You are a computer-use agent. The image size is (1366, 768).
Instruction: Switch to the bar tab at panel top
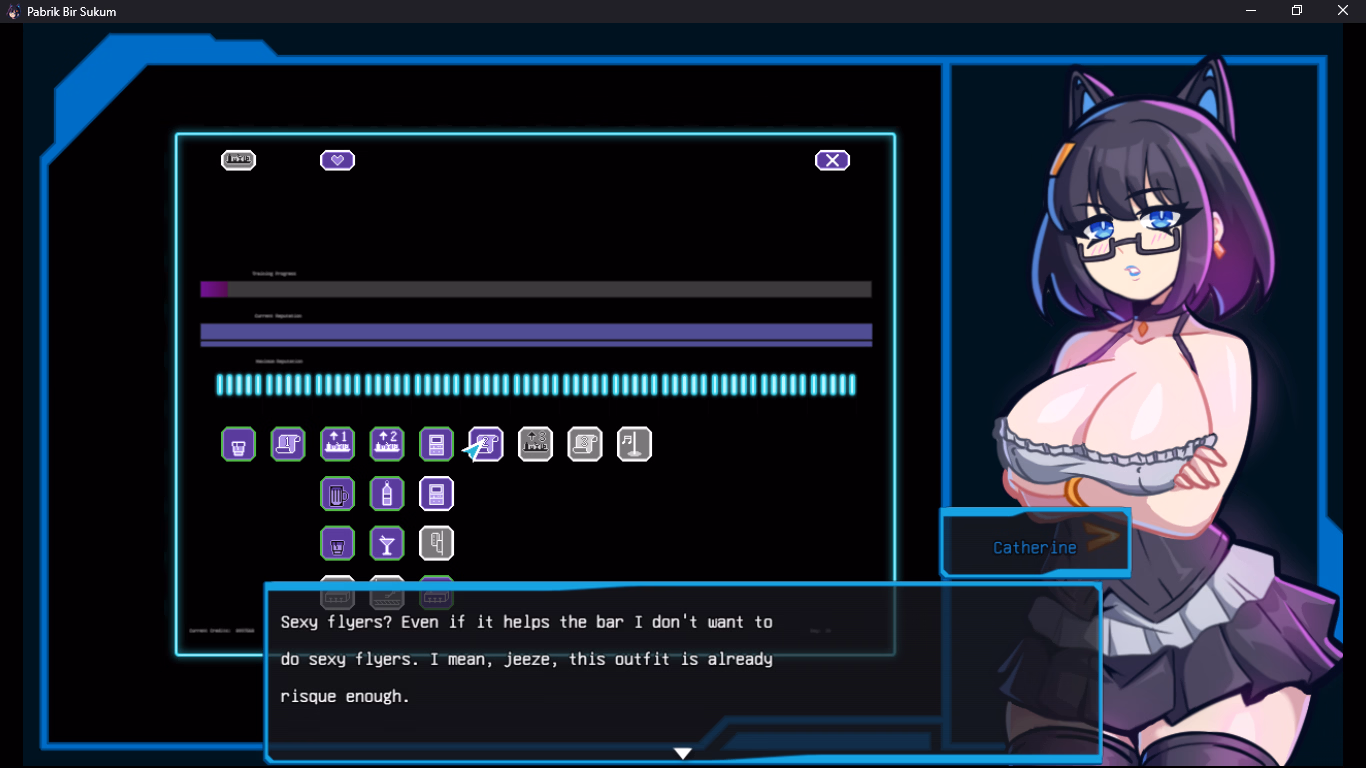238,160
